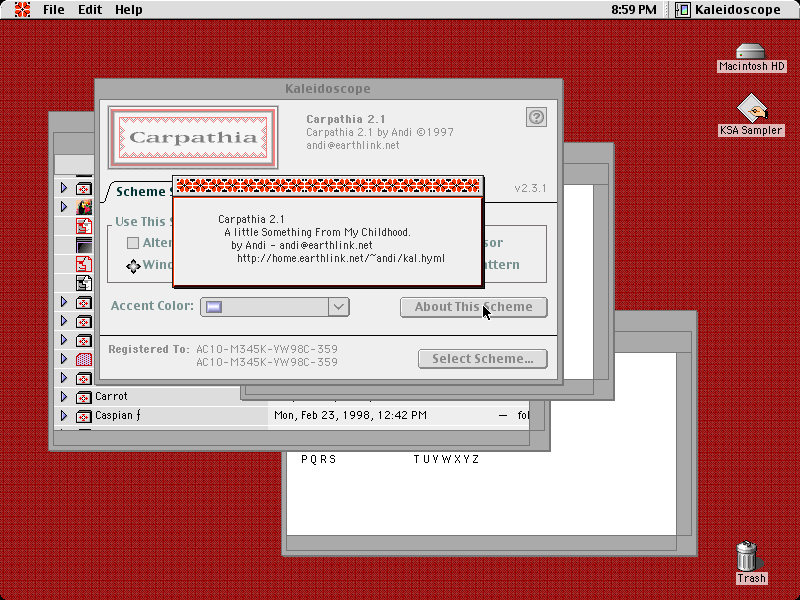
Task: Expand the folder row just above Carrot
Action: [x=64, y=378]
